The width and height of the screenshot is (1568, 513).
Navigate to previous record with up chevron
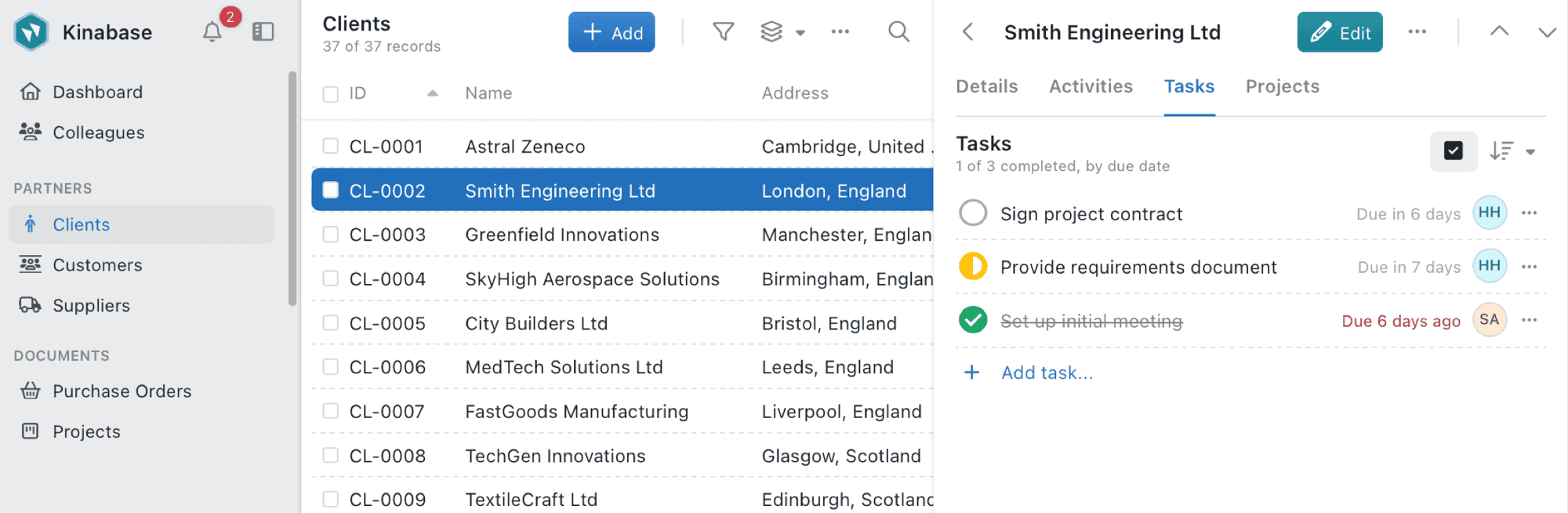(x=1499, y=31)
